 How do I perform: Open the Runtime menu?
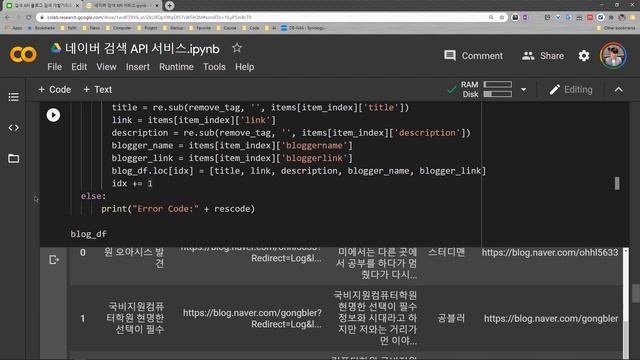(x=176, y=67)
